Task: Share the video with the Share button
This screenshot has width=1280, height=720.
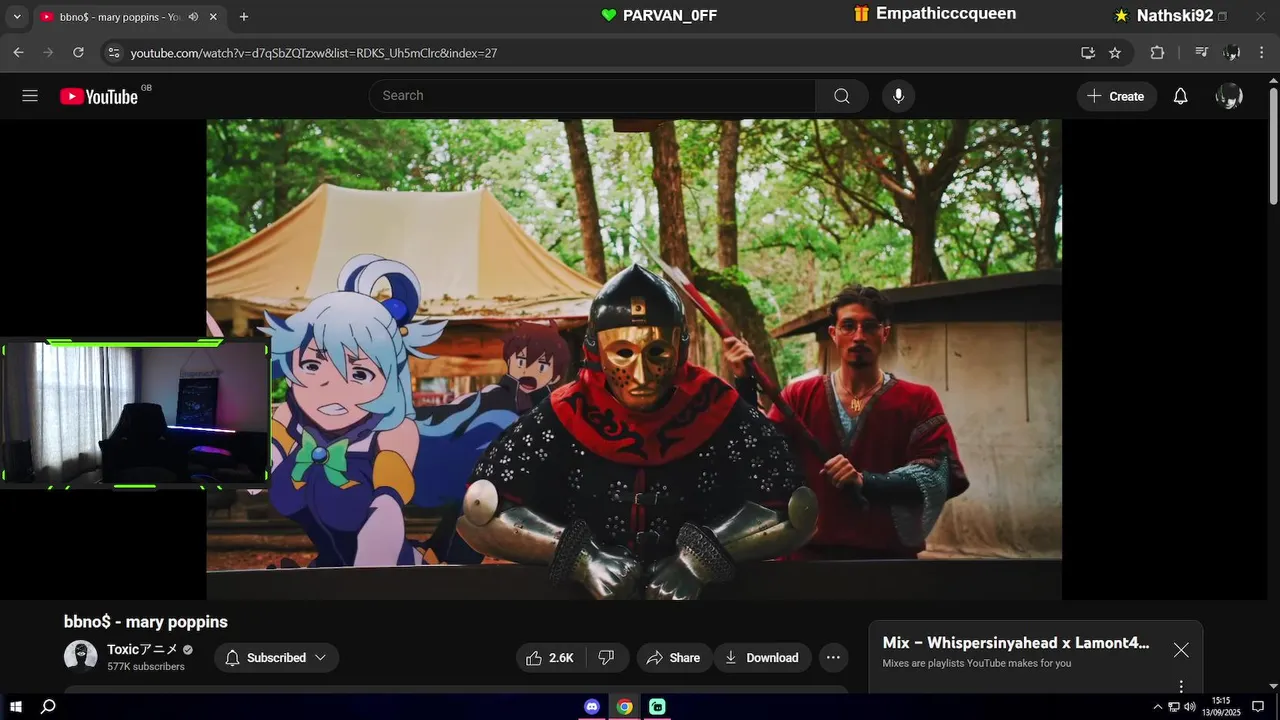Action: [673, 657]
